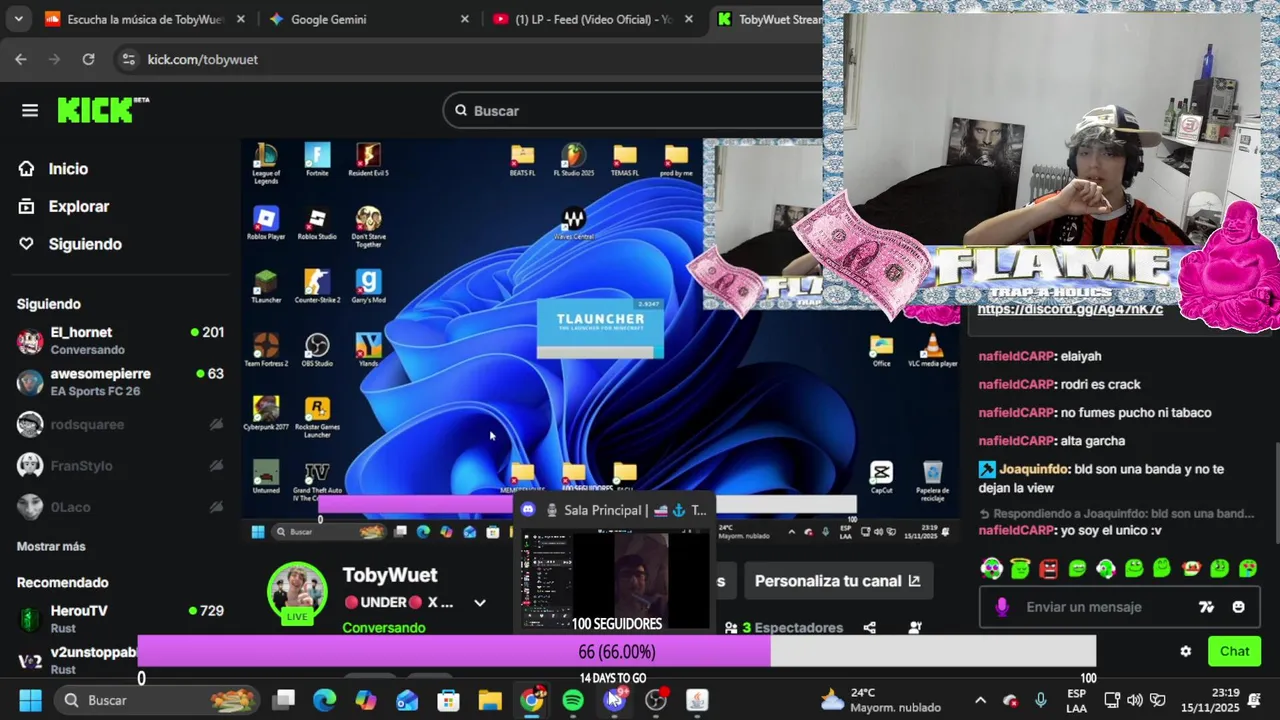
Task: Click the taskbar Buscar search box
Action: 155,700
